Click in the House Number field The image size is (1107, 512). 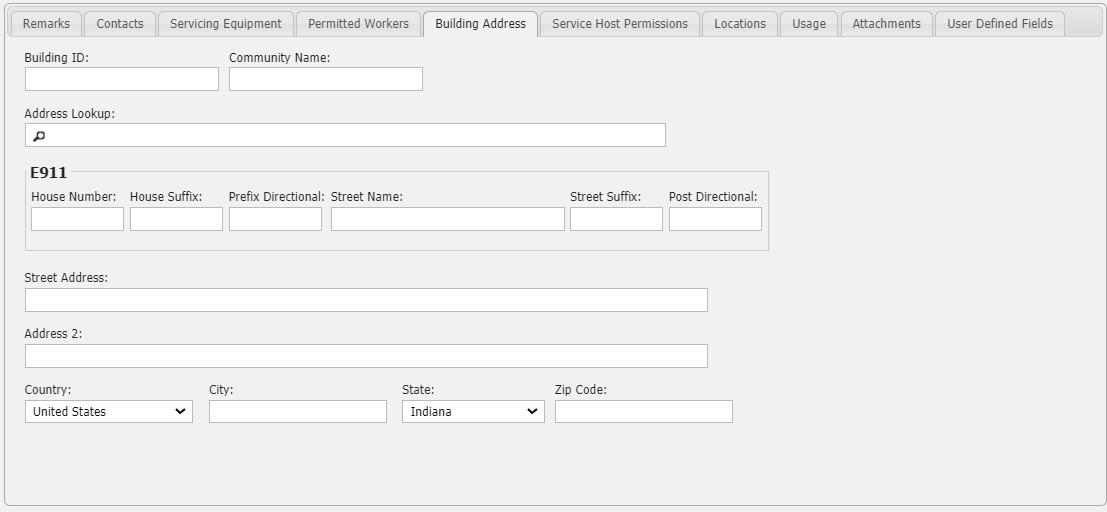pyautogui.click(x=77, y=219)
